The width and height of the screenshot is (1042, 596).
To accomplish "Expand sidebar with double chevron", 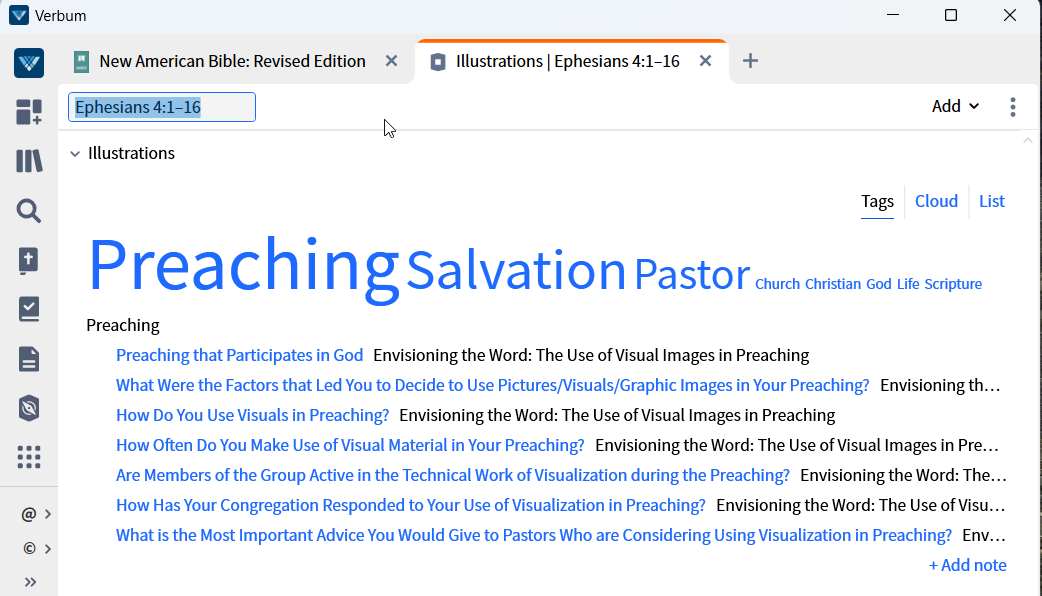I will coord(30,582).
